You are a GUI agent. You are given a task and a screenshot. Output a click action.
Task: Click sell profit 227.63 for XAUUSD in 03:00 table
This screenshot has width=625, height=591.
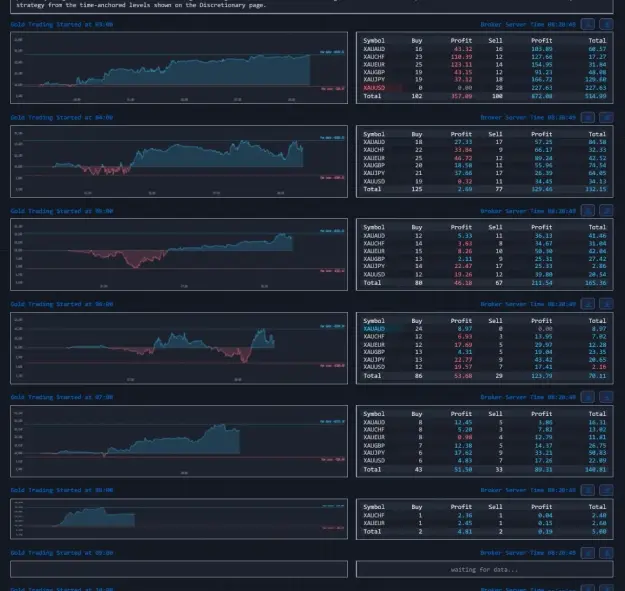tap(541, 88)
